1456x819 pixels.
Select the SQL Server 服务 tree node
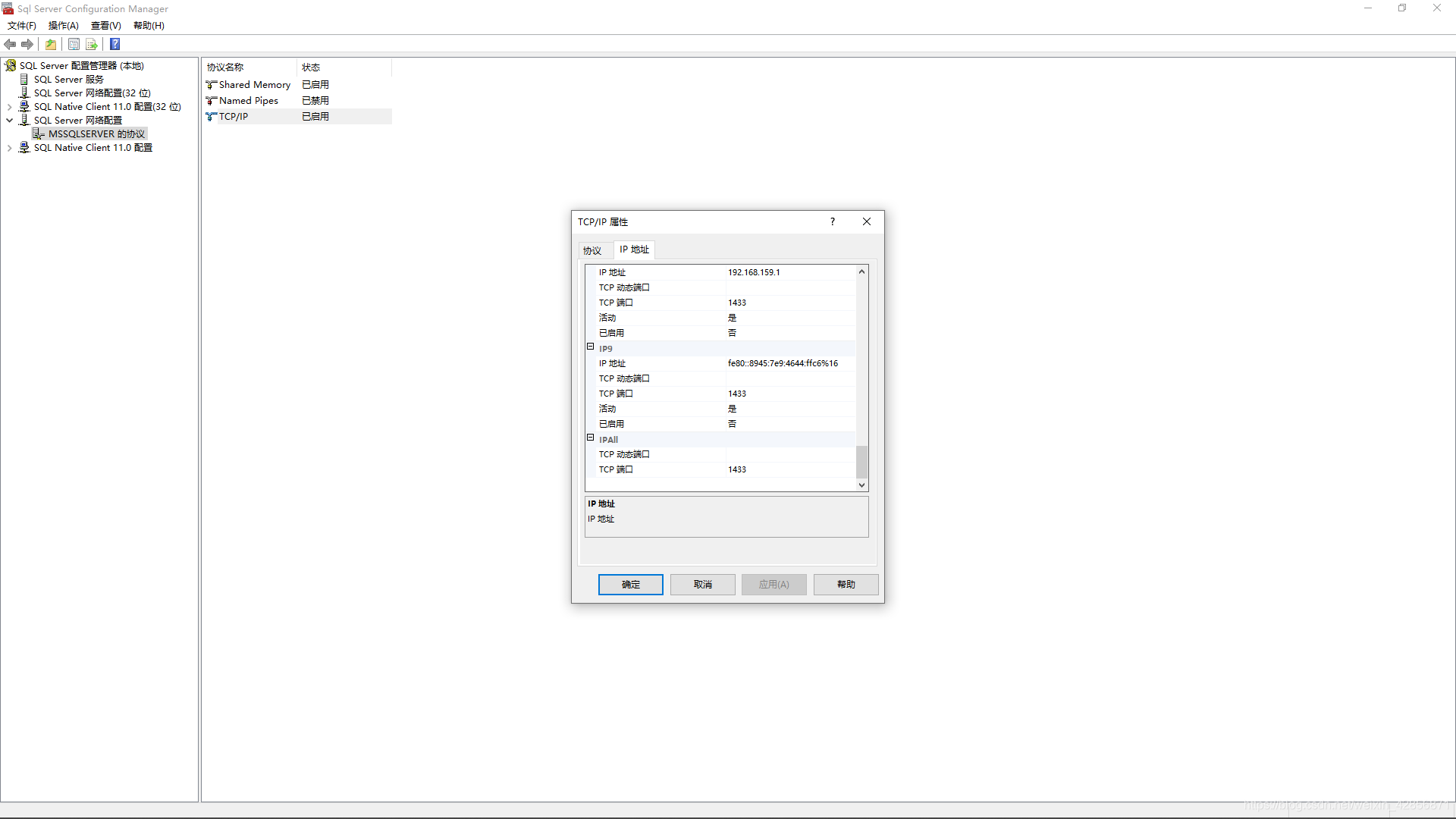(68, 79)
